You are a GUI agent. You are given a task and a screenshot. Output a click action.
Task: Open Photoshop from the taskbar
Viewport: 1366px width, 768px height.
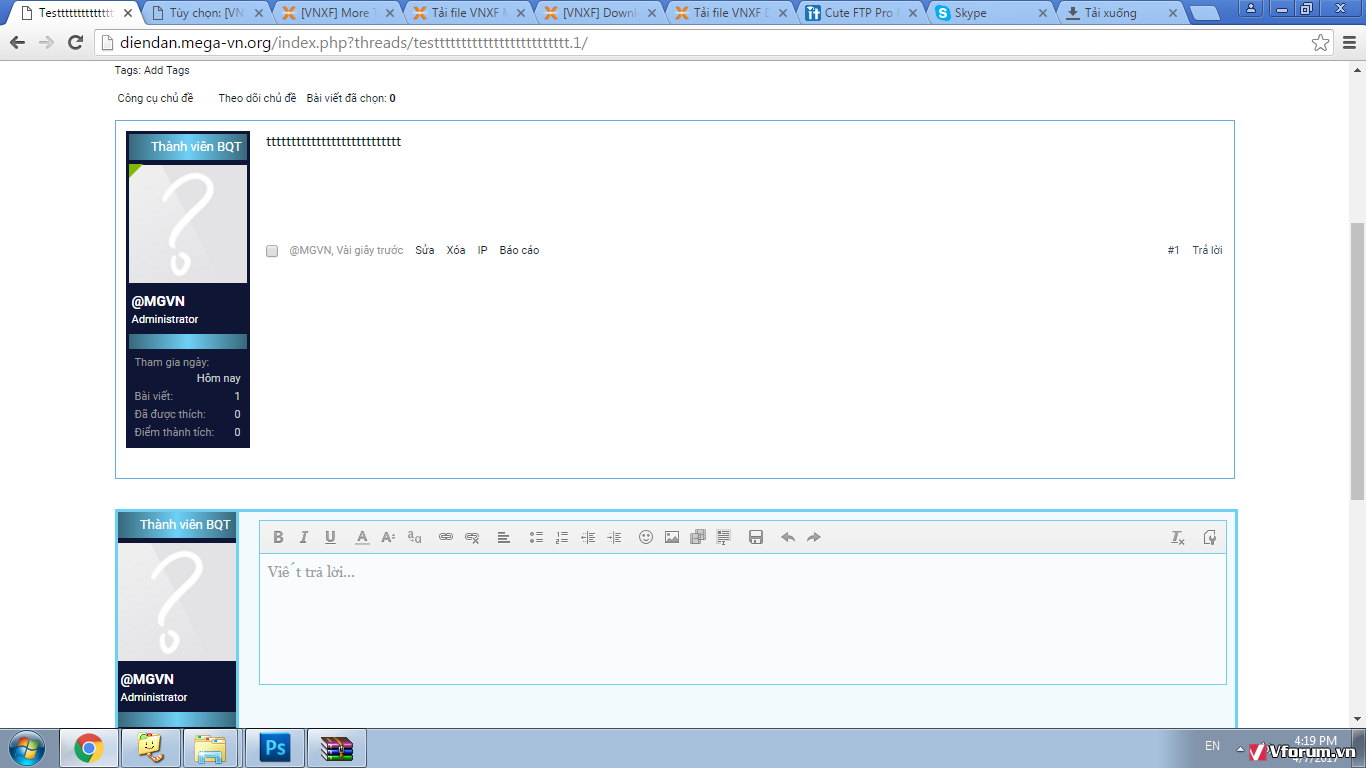pos(275,748)
